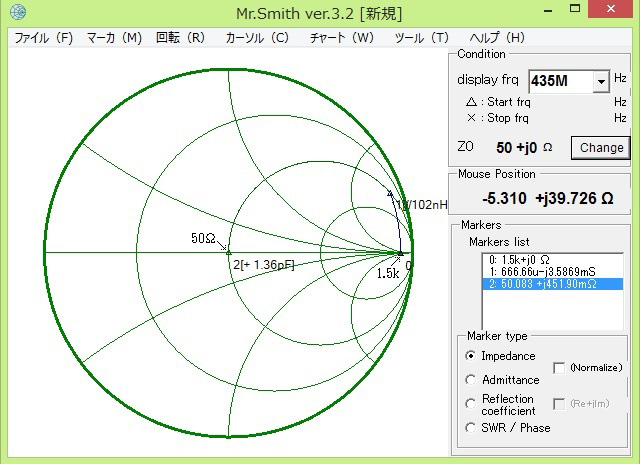Click the Start frq label
Screen dimensions: 640x464
(x=509, y=102)
